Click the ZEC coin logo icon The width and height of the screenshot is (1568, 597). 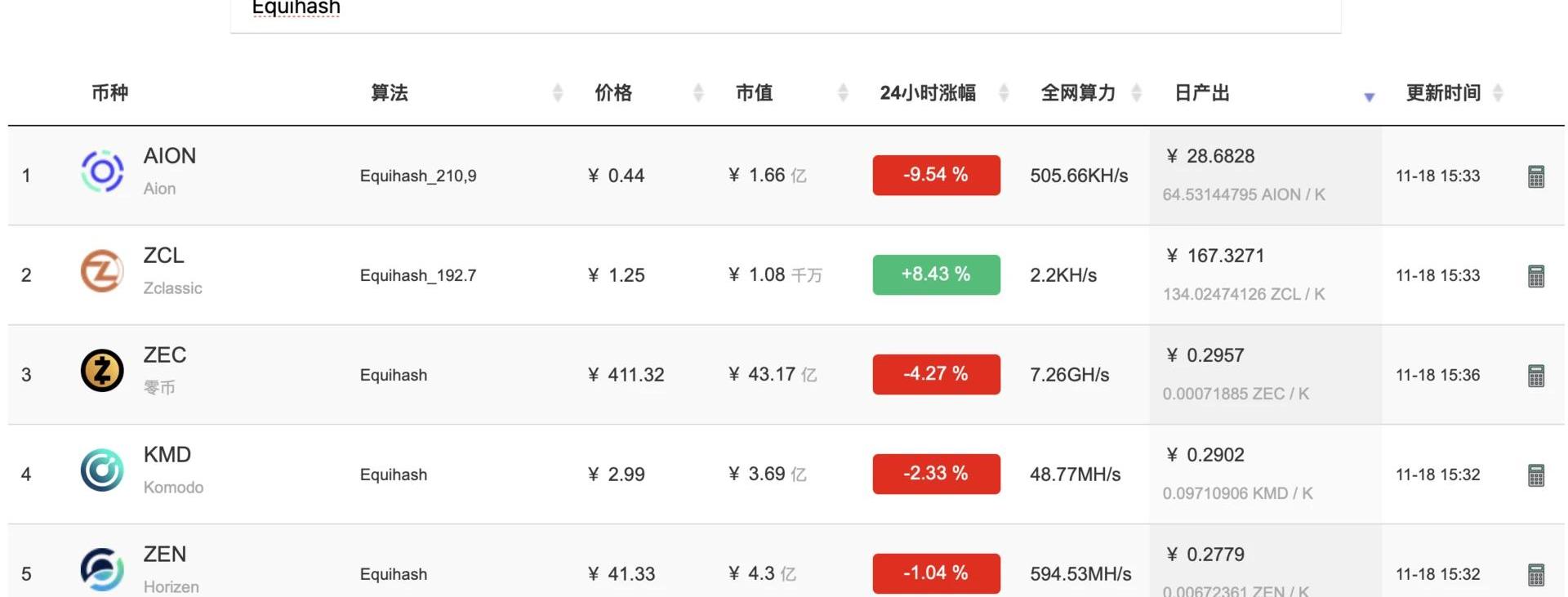pos(102,371)
